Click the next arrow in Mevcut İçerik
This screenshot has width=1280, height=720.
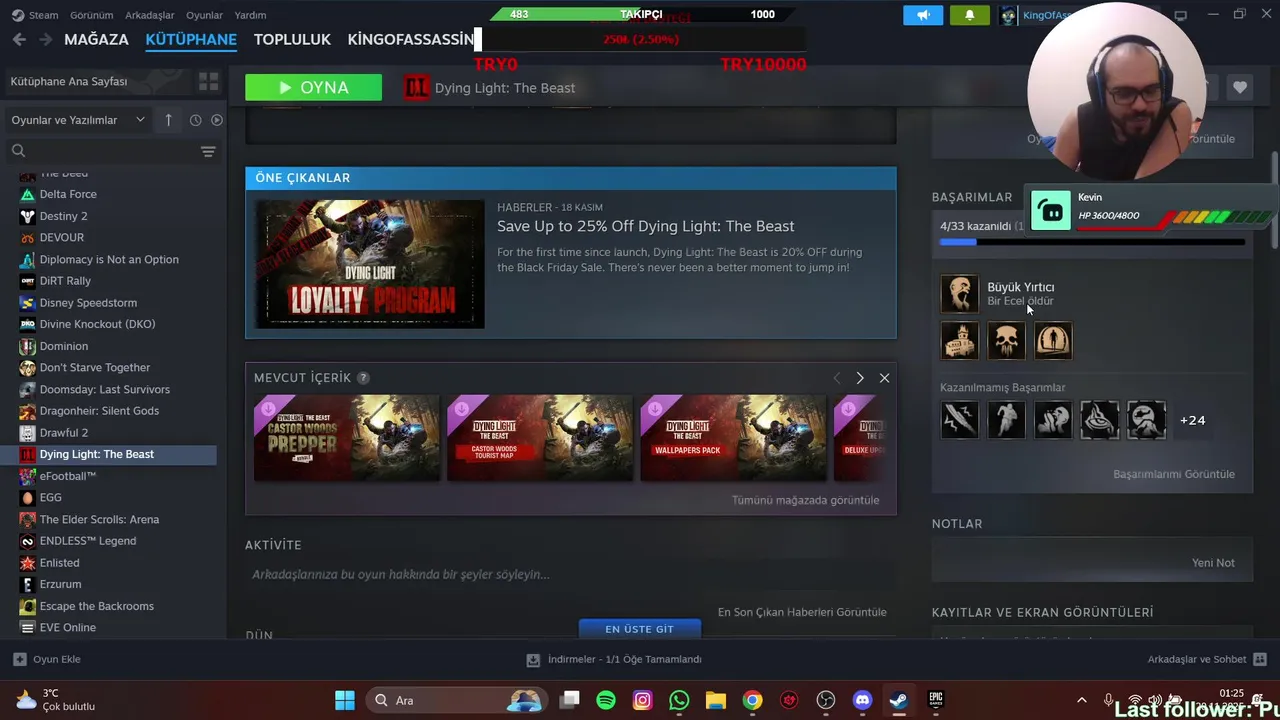860,378
